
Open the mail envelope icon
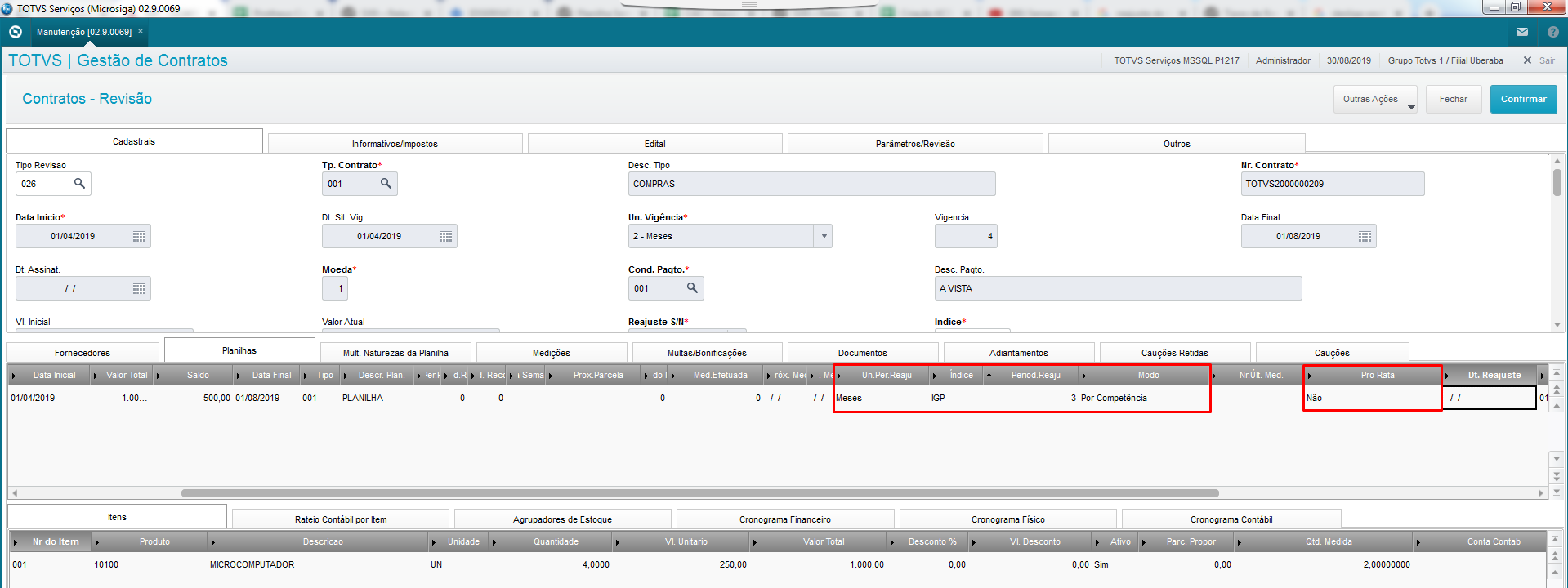point(1522,32)
